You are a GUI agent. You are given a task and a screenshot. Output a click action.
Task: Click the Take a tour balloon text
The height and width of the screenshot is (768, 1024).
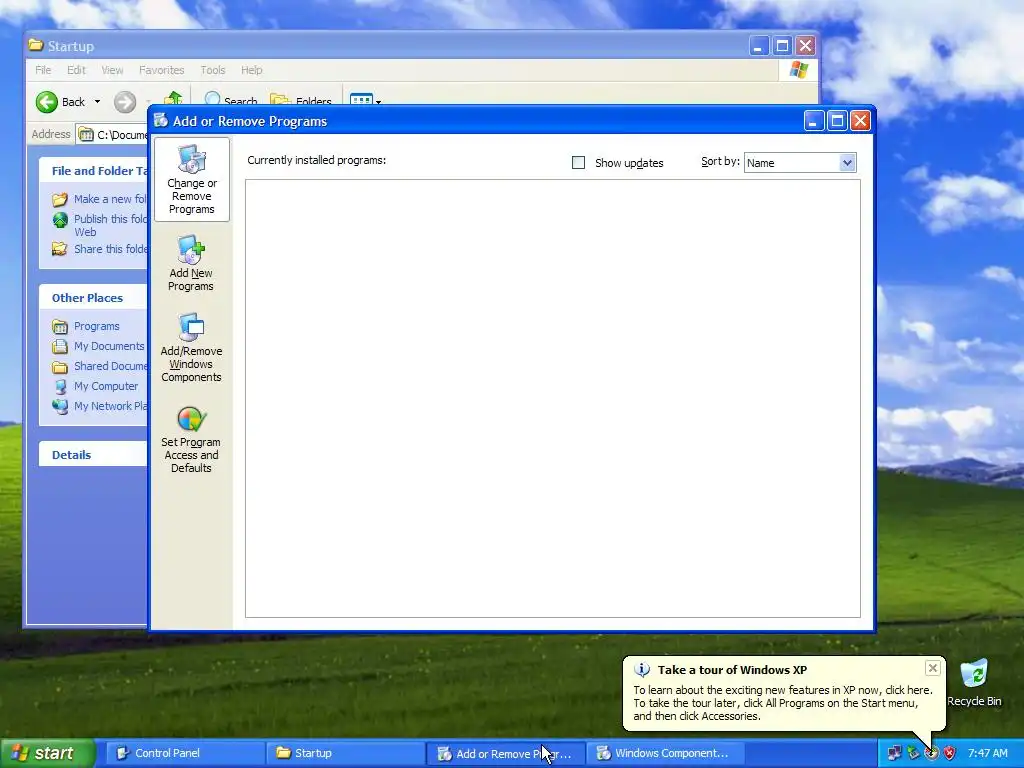[x=782, y=703]
